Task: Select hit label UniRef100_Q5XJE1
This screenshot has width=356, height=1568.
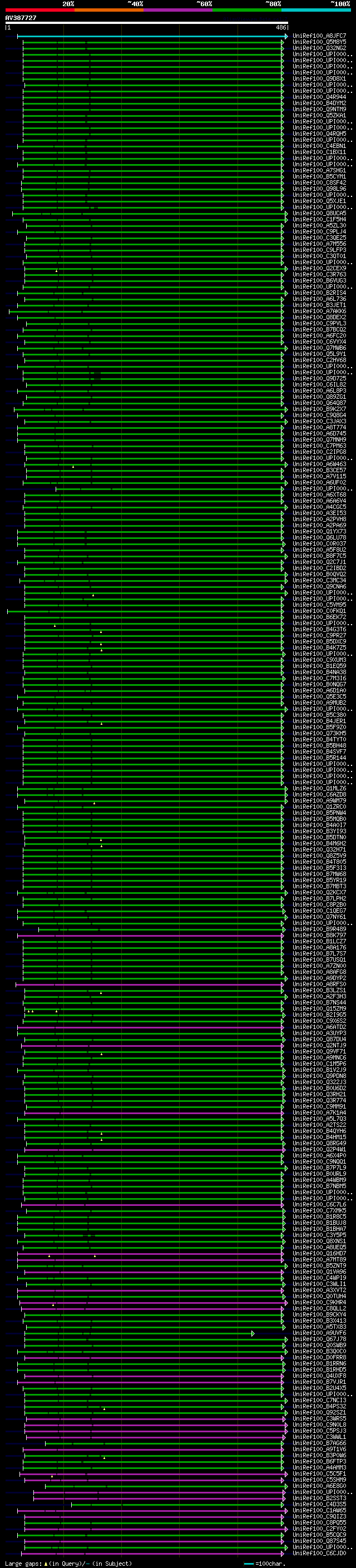Action: (319, 201)
